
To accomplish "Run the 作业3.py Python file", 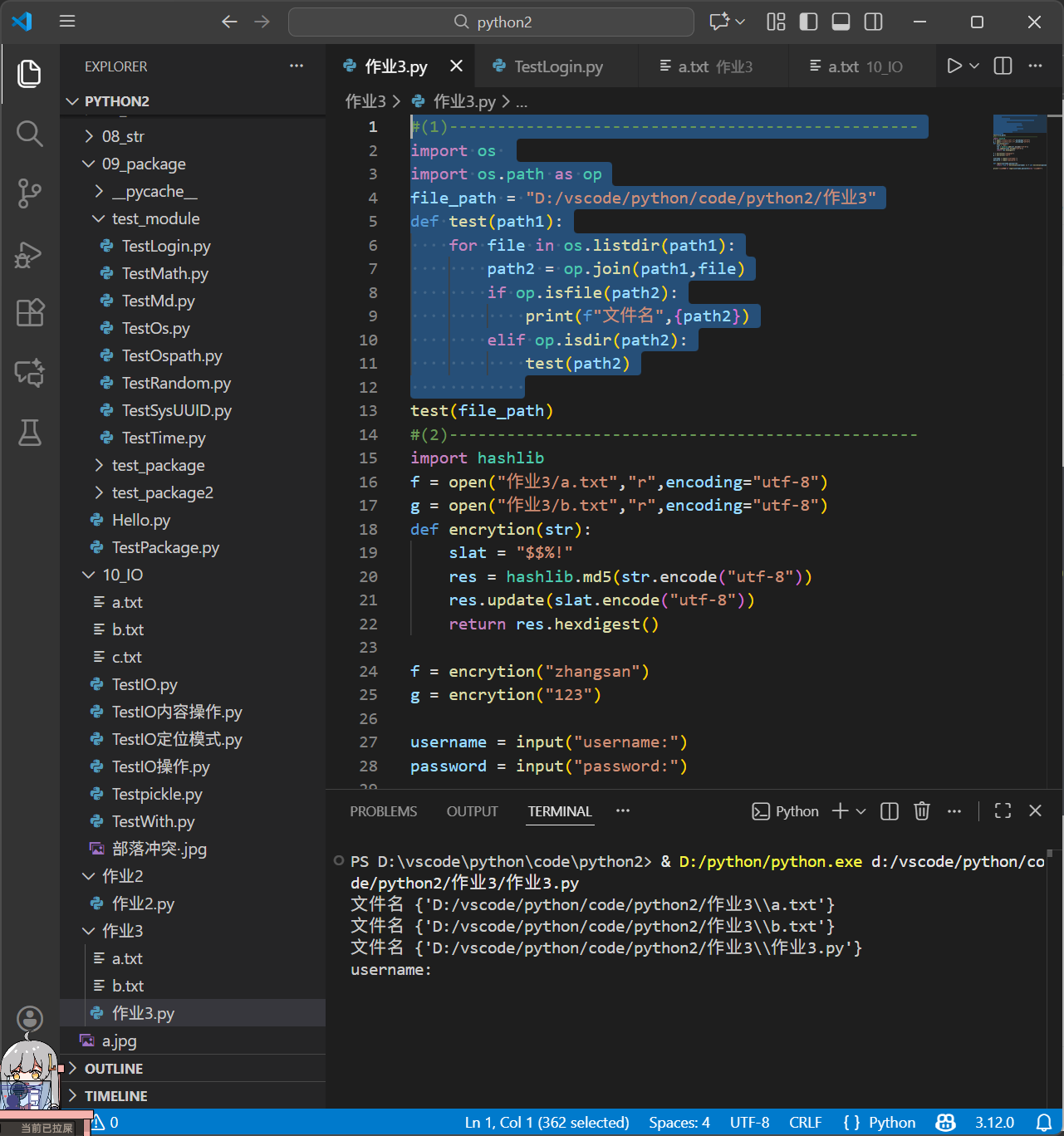I will click(954, 66).
